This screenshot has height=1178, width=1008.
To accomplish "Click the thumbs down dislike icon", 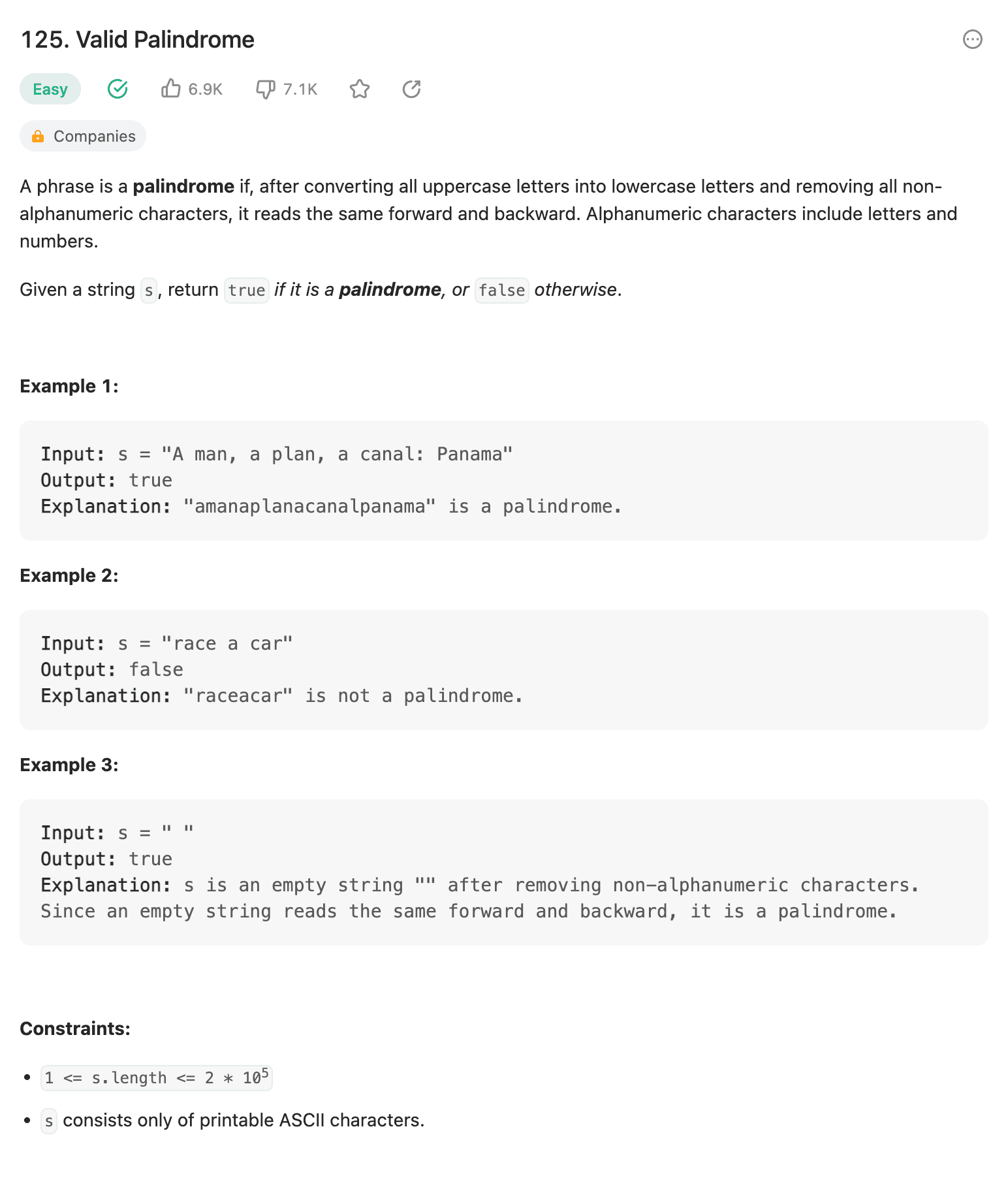I will click(265, 89).
